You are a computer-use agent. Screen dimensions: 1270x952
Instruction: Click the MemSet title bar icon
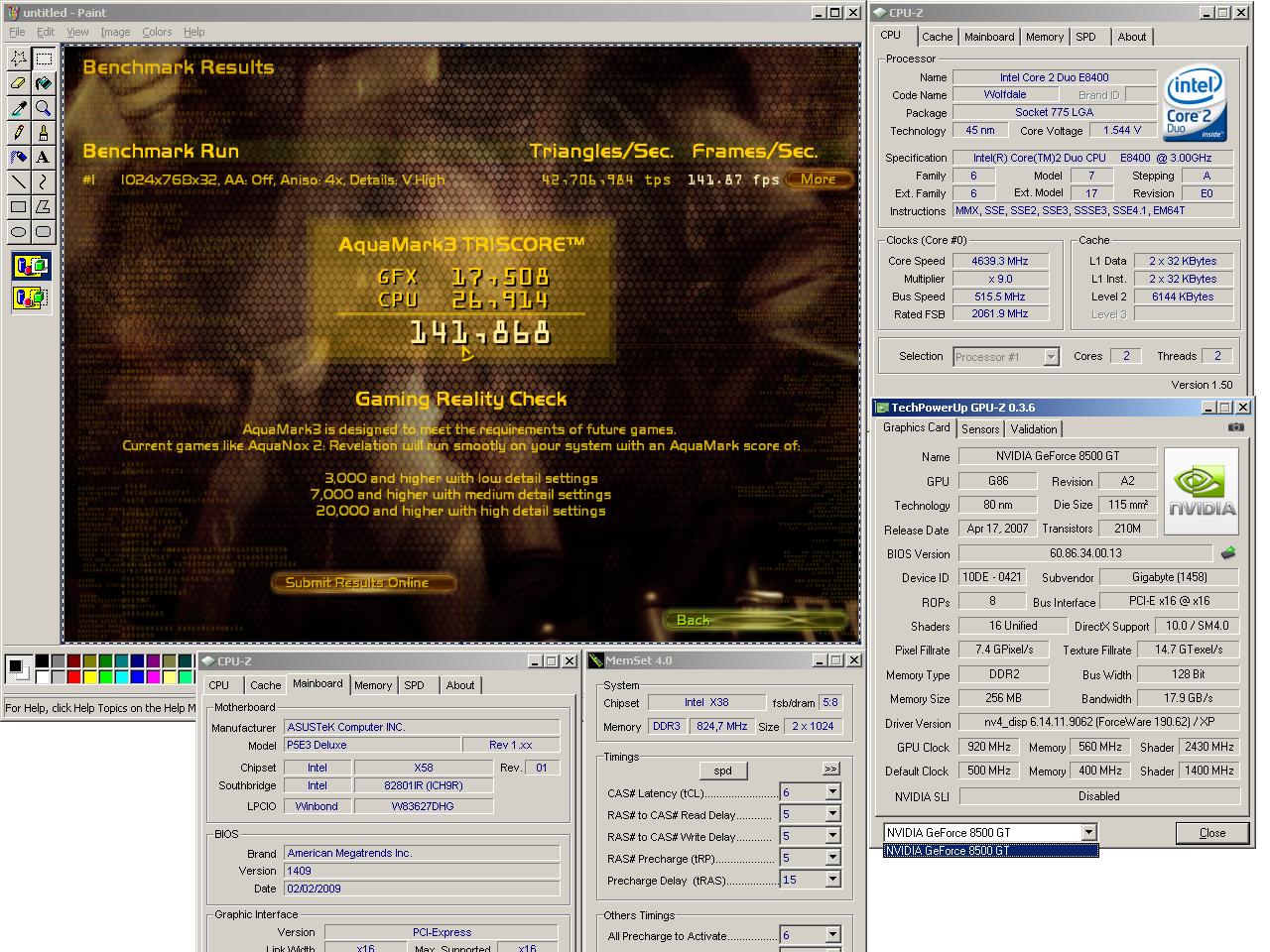point(595,660)
